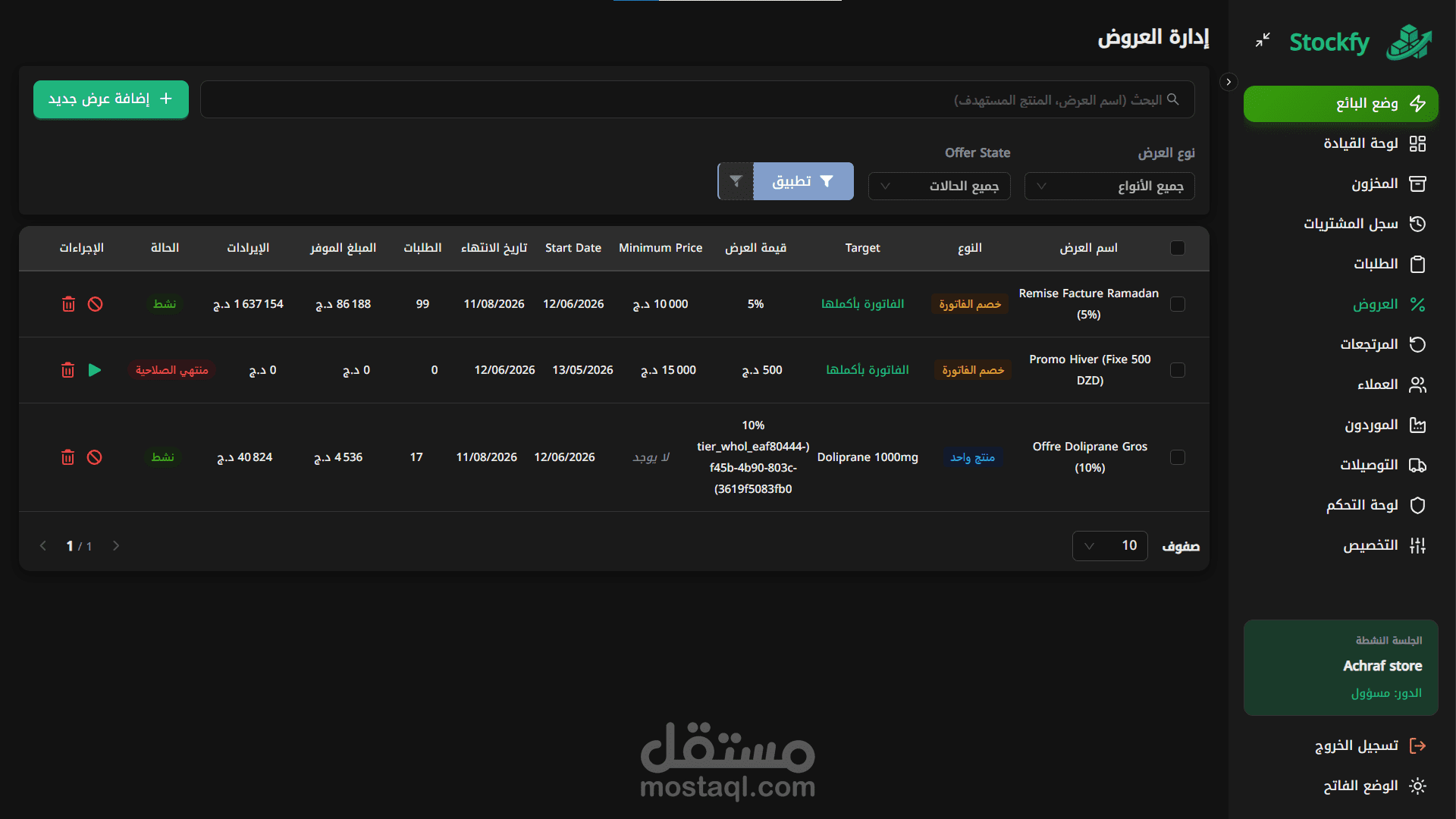Click the search magnifier icon
Screen dimensions: 1456x819
[1173, 99]
